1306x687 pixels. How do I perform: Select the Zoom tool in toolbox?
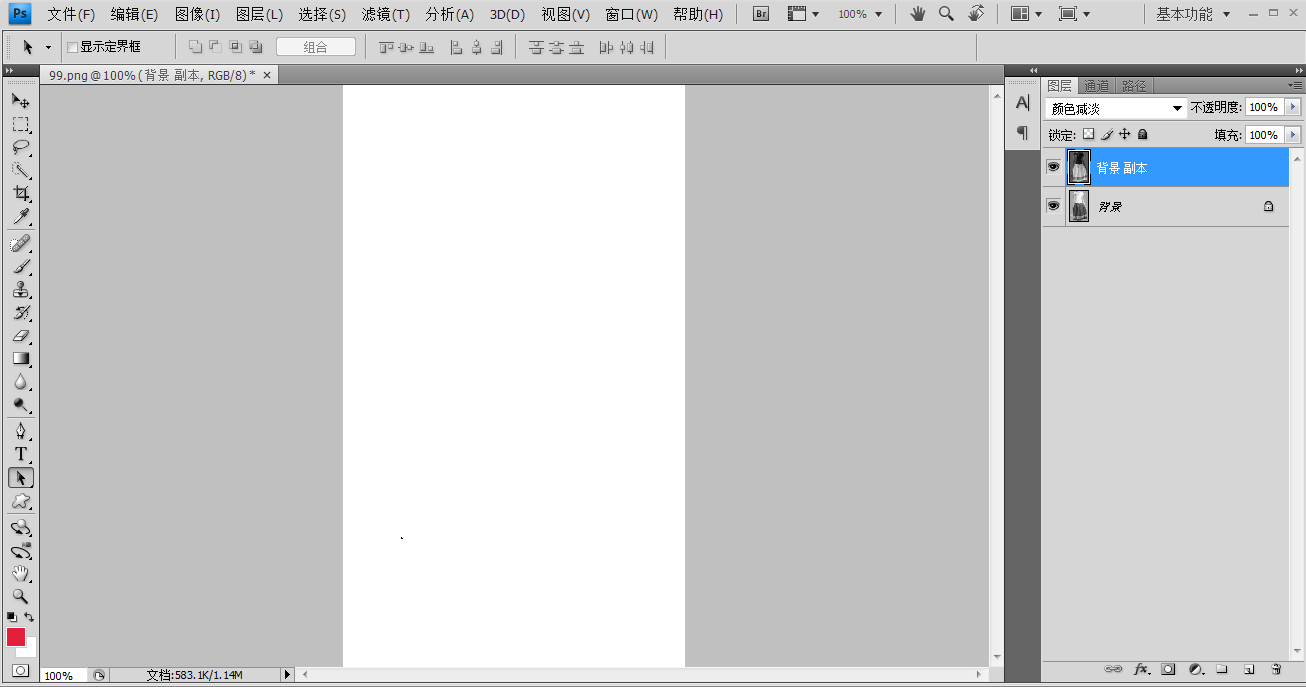point(20,596)
